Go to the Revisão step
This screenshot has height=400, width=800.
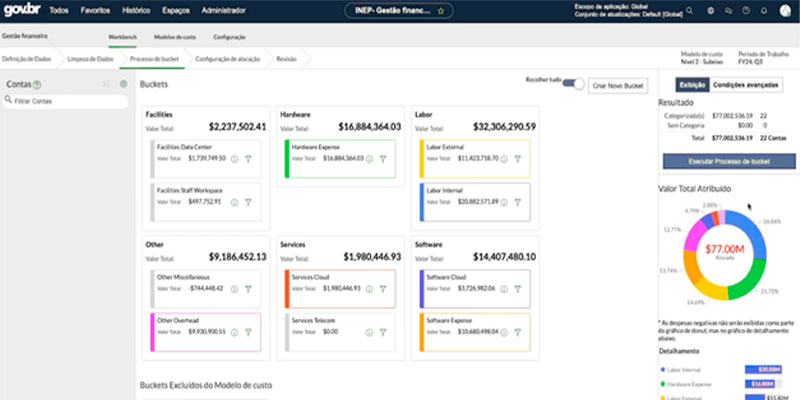(x=286, y=59)
